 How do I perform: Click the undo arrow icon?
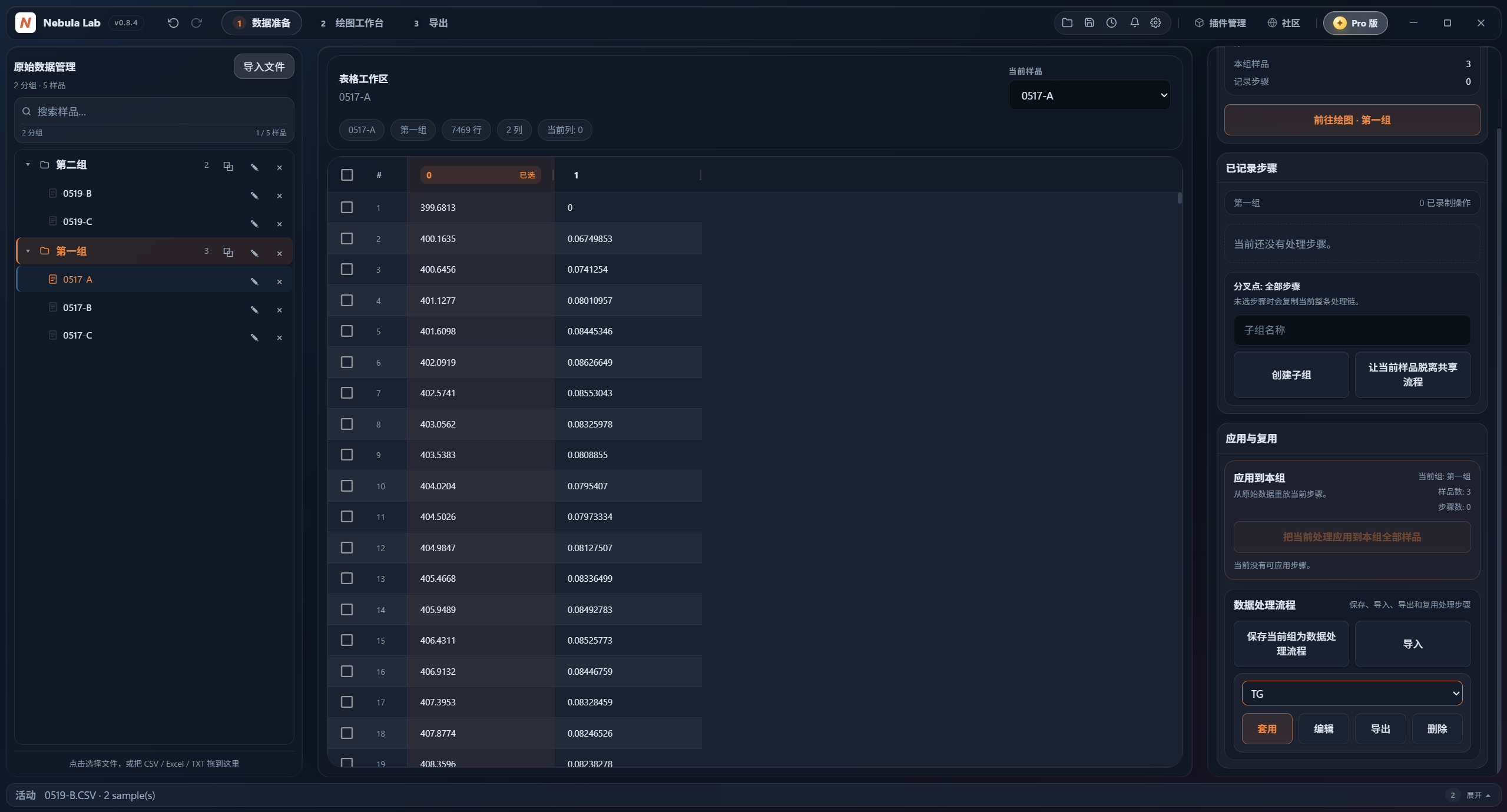point(173,23)
